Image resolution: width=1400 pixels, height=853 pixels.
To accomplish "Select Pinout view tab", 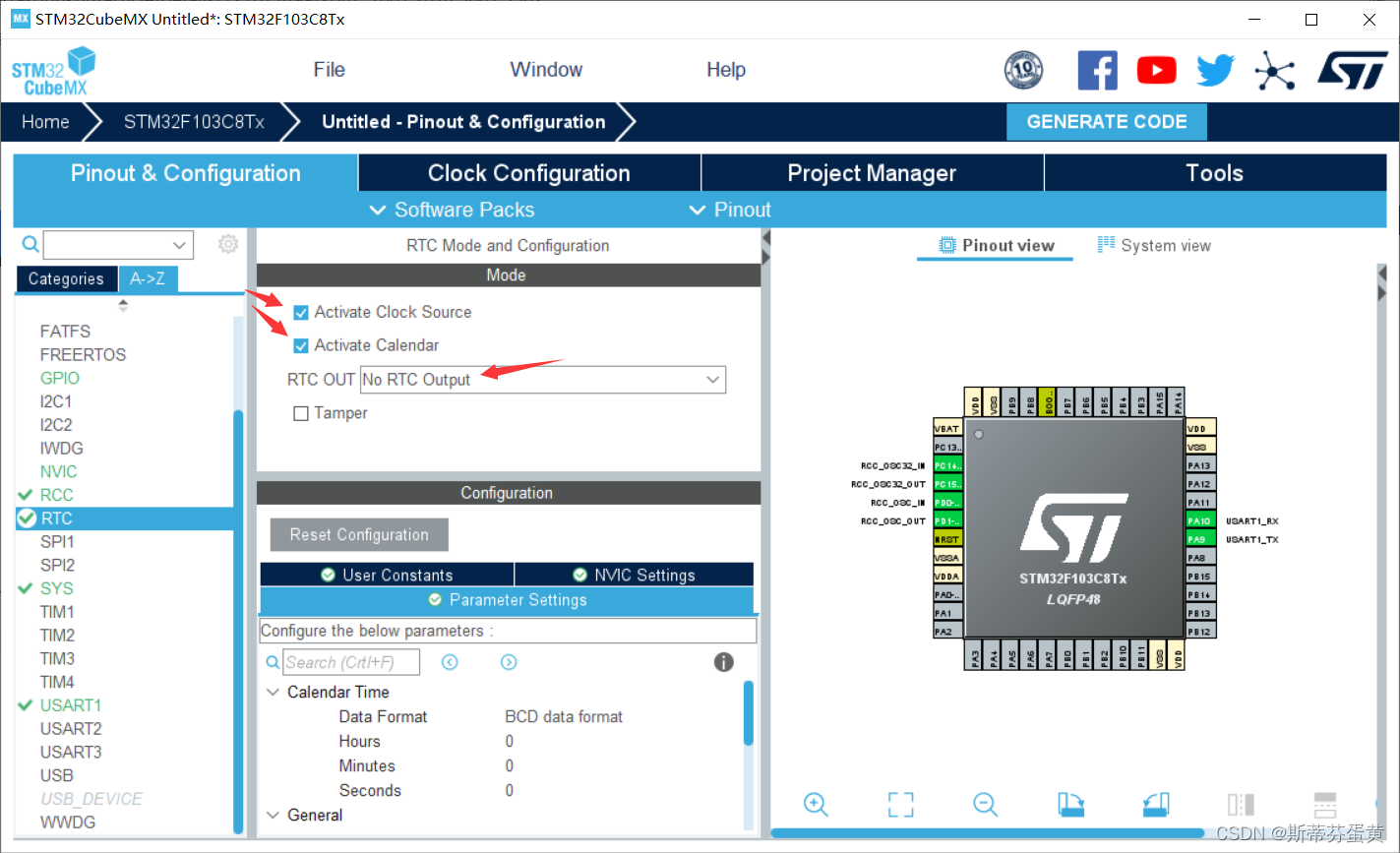I will [997, 246].
